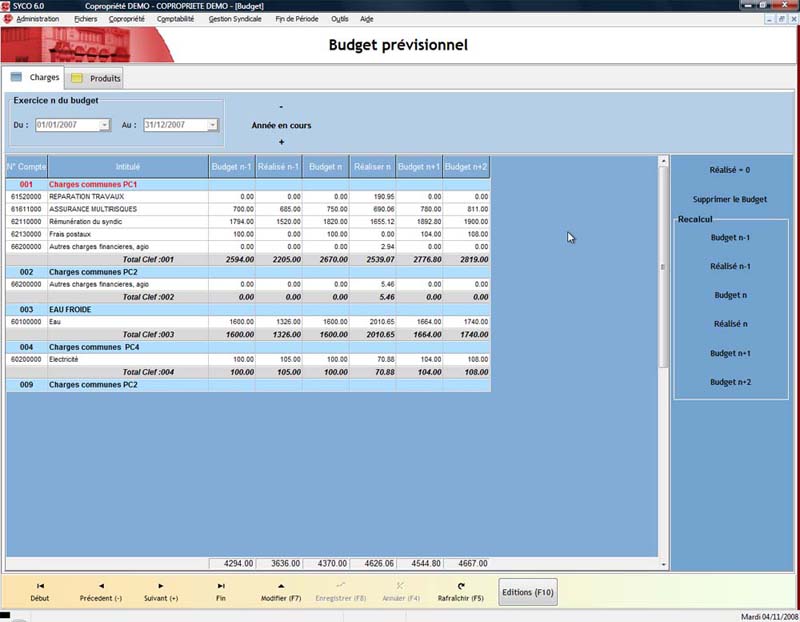Go to first record with Début
The image size is (800, 622).
(x=40, y=586)
